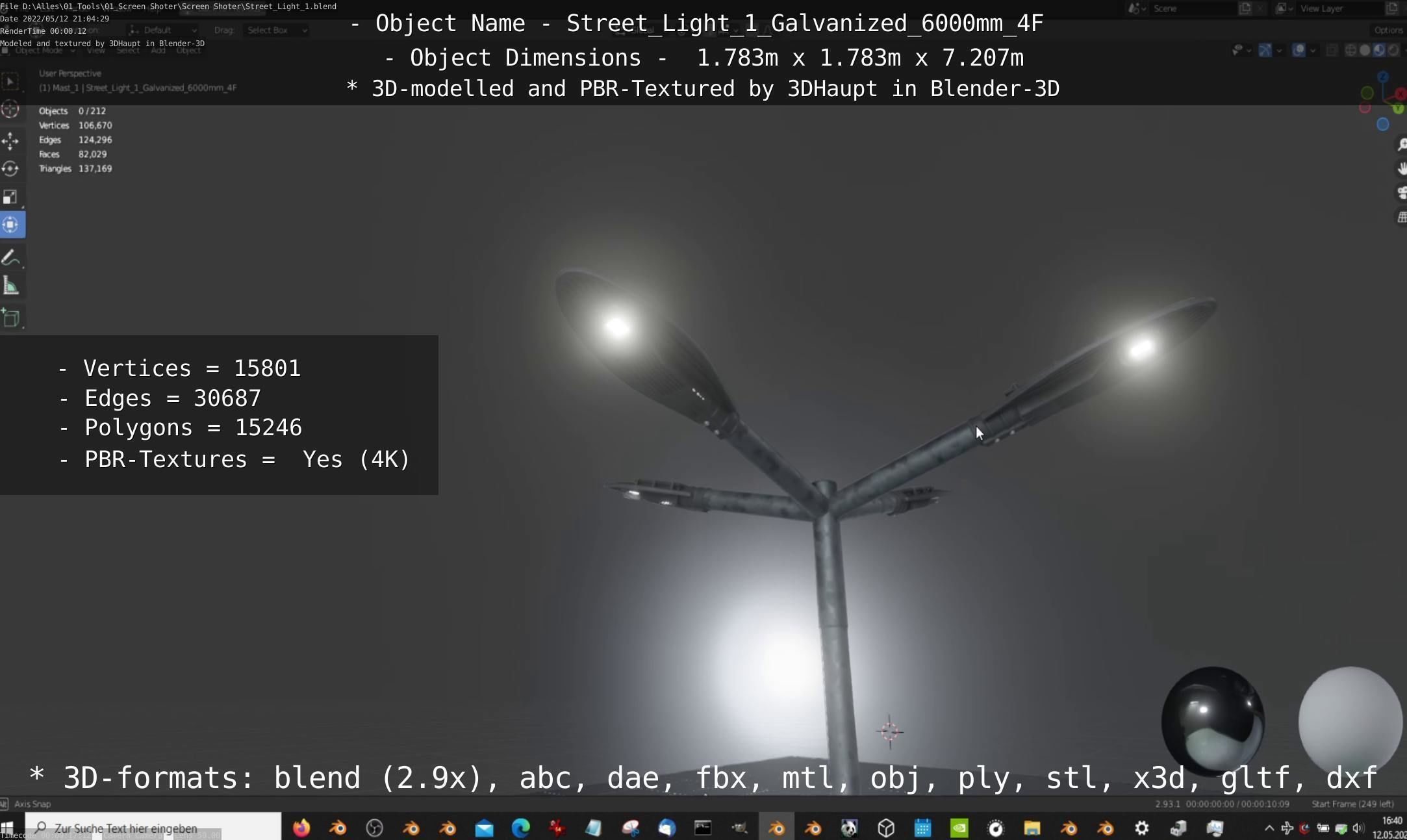The height and width of the screenshot is (840, 1407).
Task: Switch to solid shading
Action: click(x=1365, y=50)
